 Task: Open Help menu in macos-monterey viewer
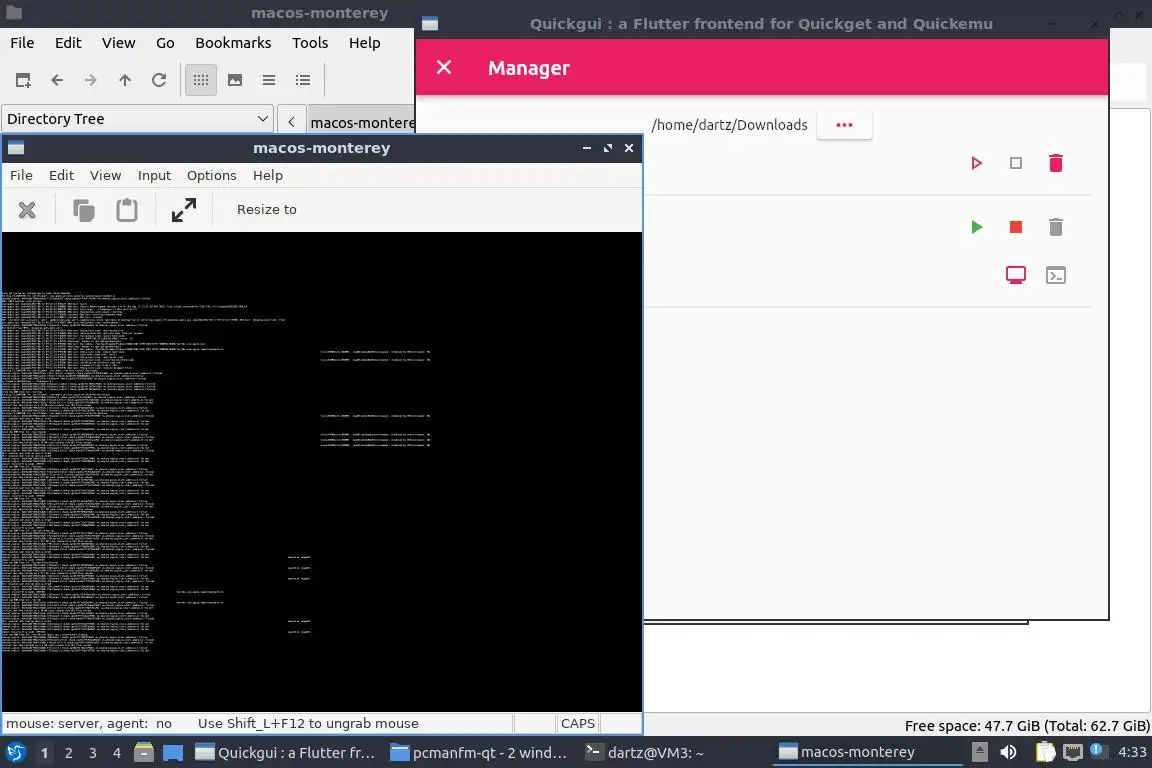pos(268,175)
